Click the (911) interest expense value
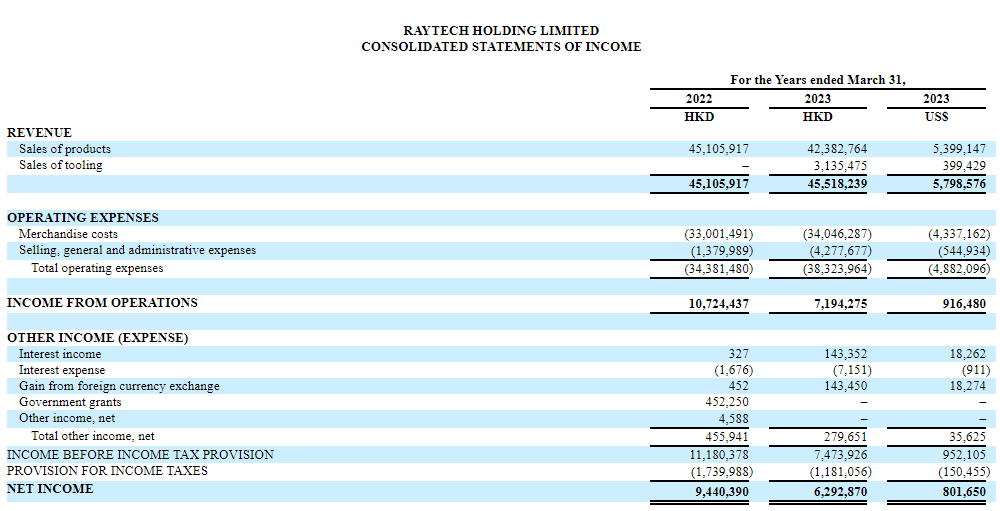1000x511 pixels. 976,370
